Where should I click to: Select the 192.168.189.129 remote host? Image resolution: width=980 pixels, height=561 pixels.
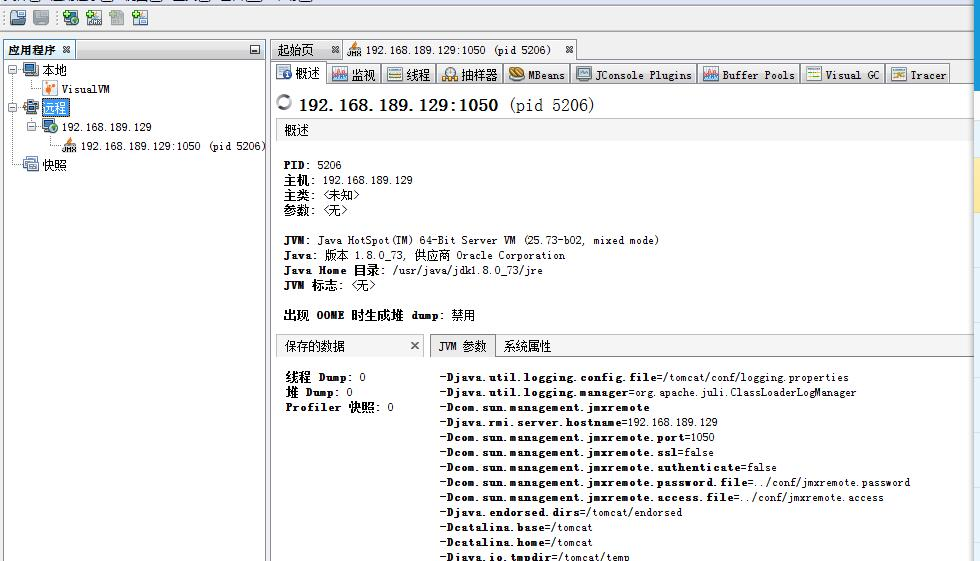[x=106, y=127]
